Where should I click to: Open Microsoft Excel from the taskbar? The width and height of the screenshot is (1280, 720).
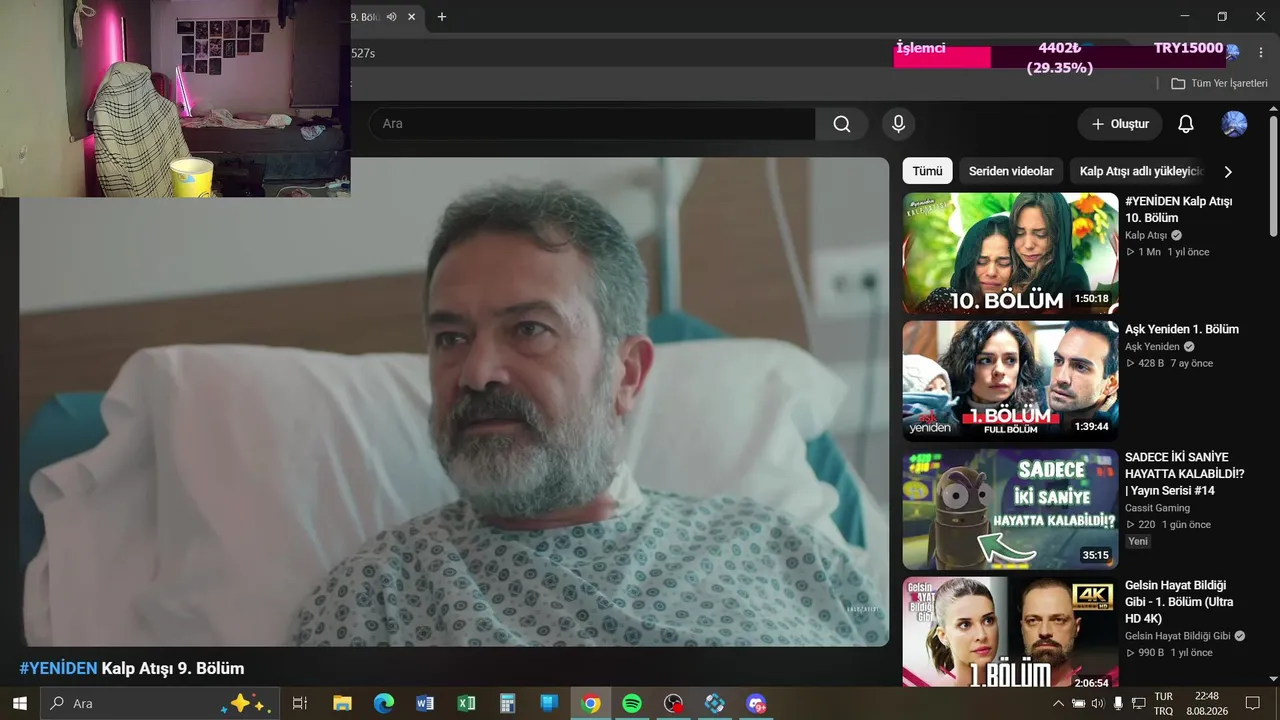[x=466, y=703]
